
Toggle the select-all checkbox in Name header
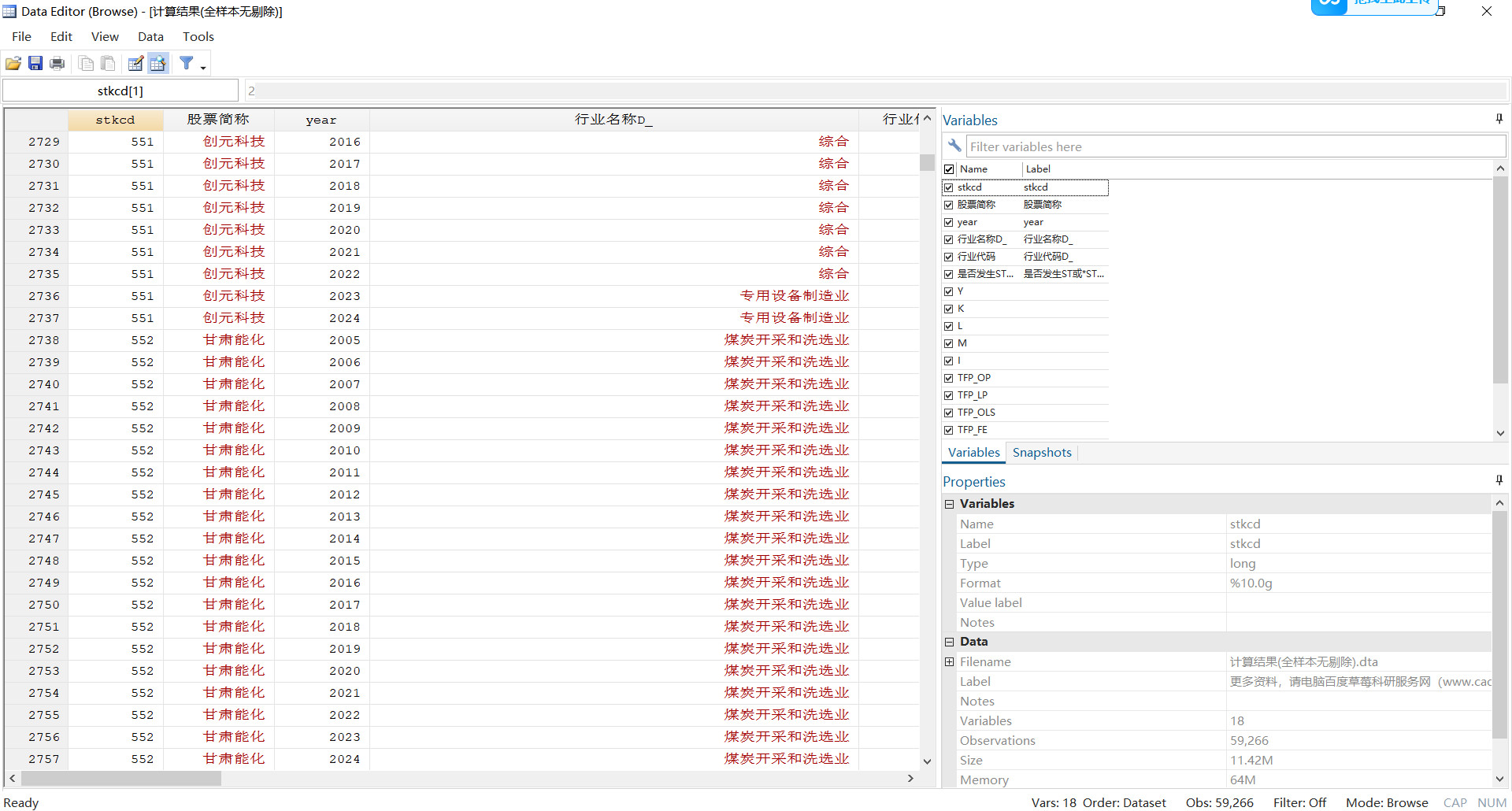coord(949,169)
